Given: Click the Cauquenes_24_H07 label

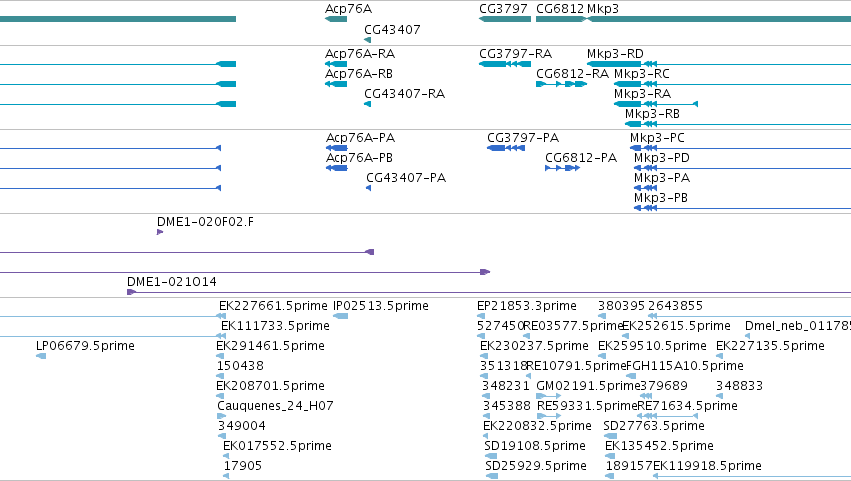Looking at the screenshot, I should click(275, 406).
